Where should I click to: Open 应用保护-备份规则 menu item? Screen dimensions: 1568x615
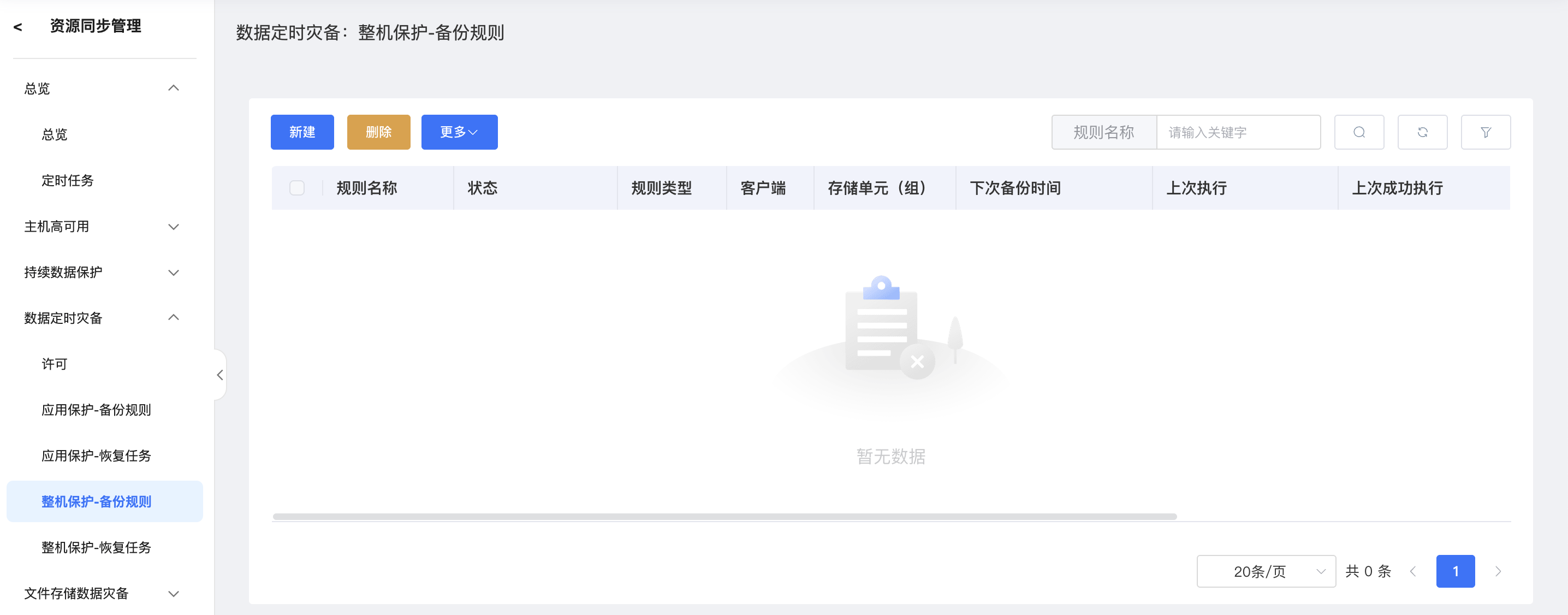click(x=96, y=410)
